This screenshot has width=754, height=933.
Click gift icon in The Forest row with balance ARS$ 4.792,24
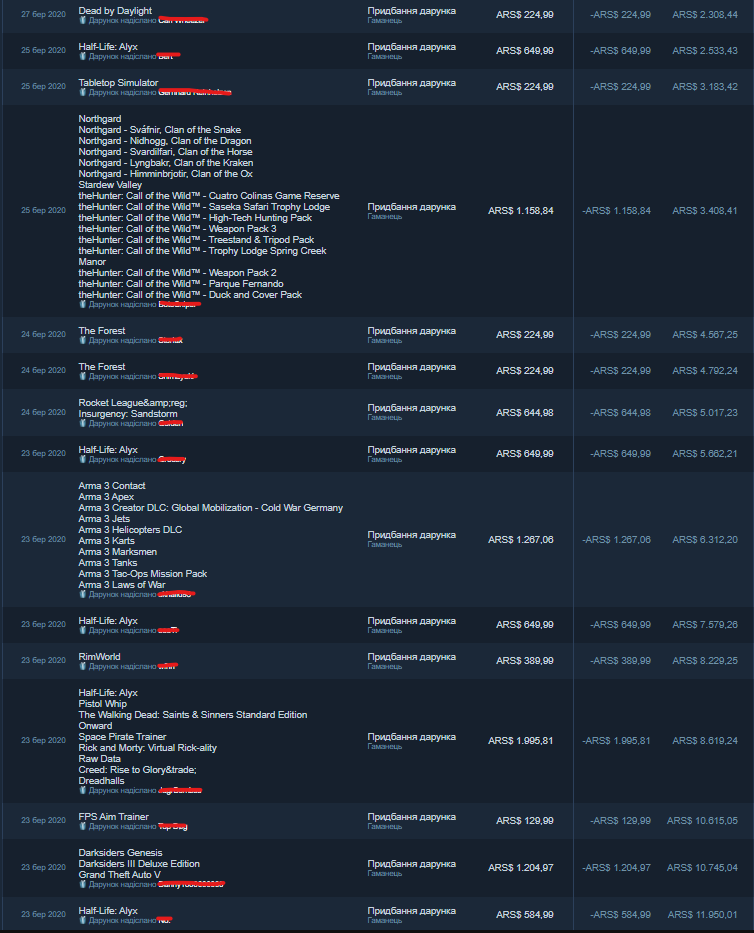tap(83, 376)
